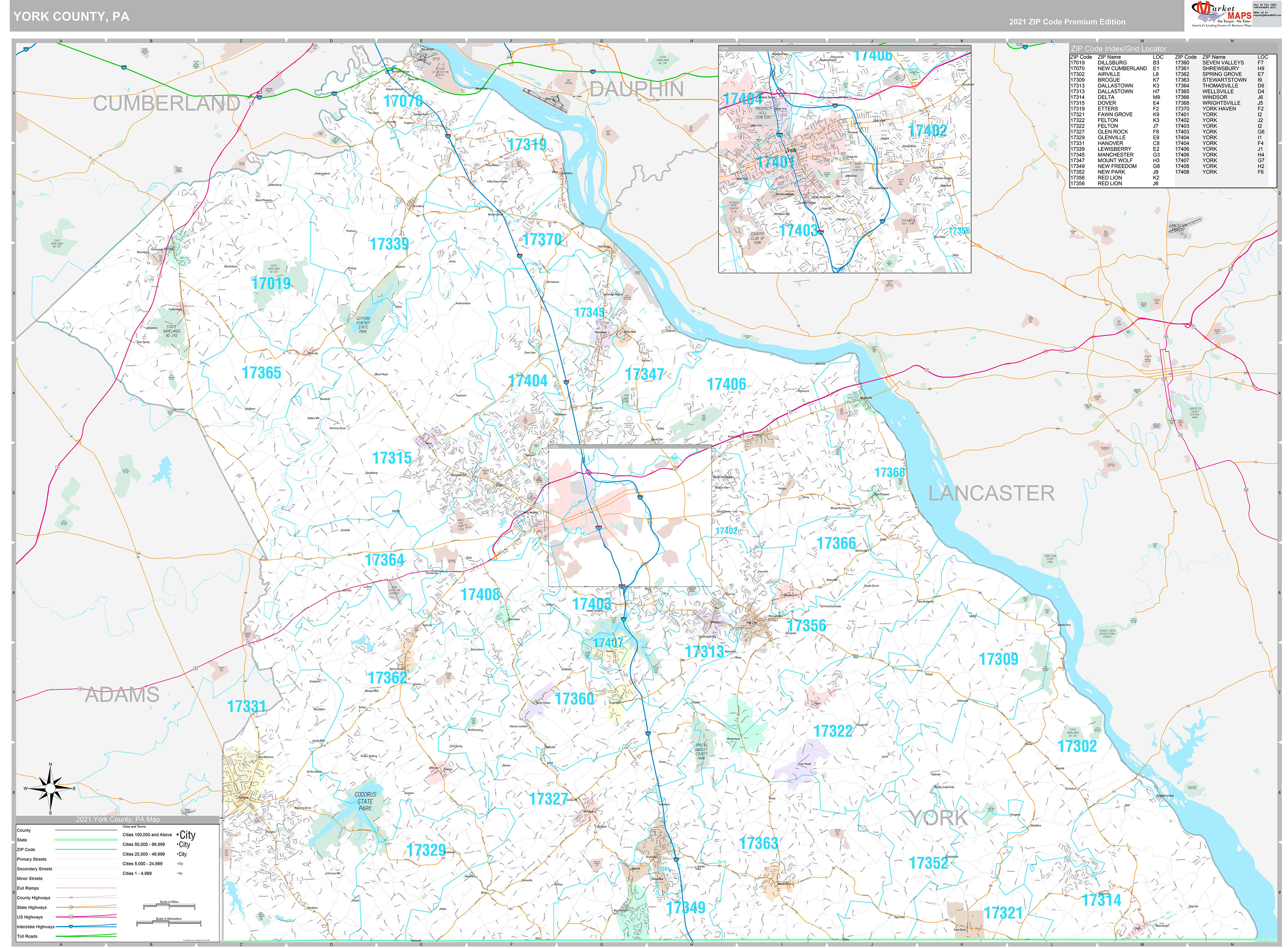The image size is (1288, 948).
Task: Click the Scale in Miles bar
Action: tap(169, 906)
